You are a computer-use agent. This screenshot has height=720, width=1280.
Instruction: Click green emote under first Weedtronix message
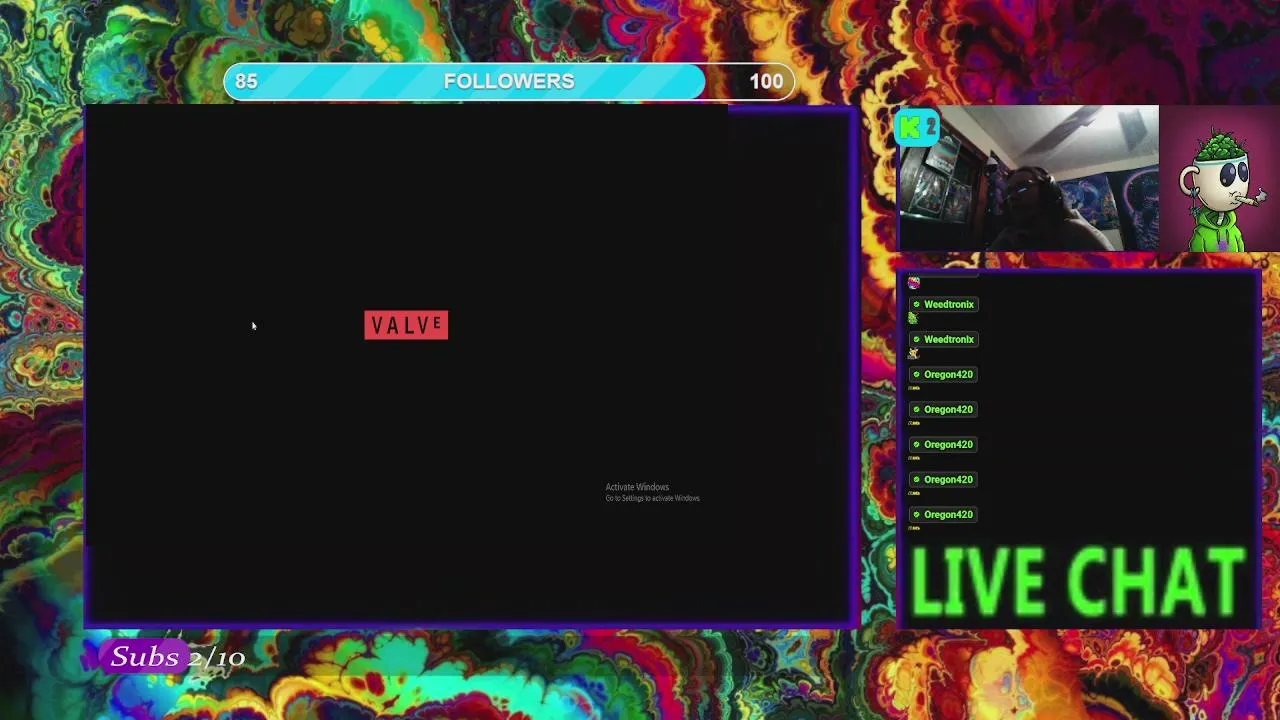[x=912, y=318]
